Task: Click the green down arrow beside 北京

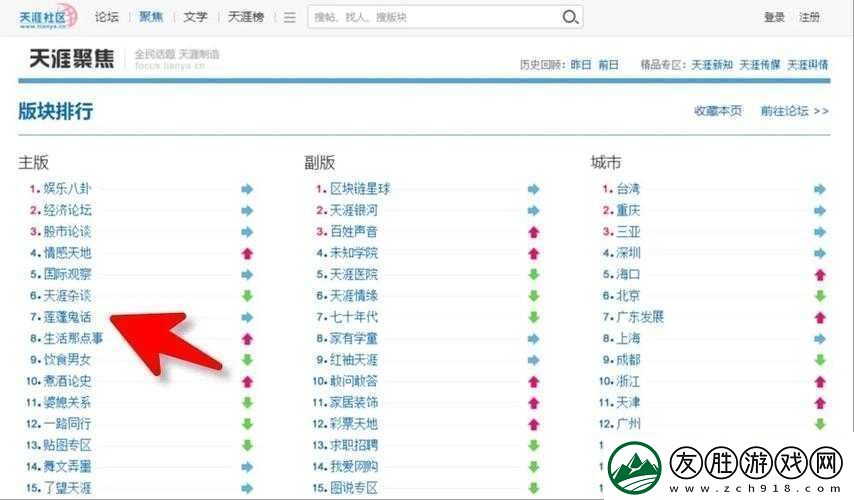Action: pyautogui.click(x=820, y=296)
